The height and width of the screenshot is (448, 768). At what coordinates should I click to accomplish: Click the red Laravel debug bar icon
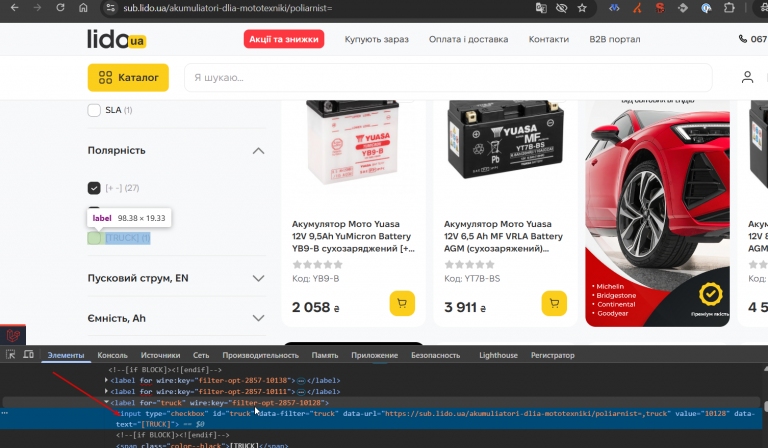point(13,335)
